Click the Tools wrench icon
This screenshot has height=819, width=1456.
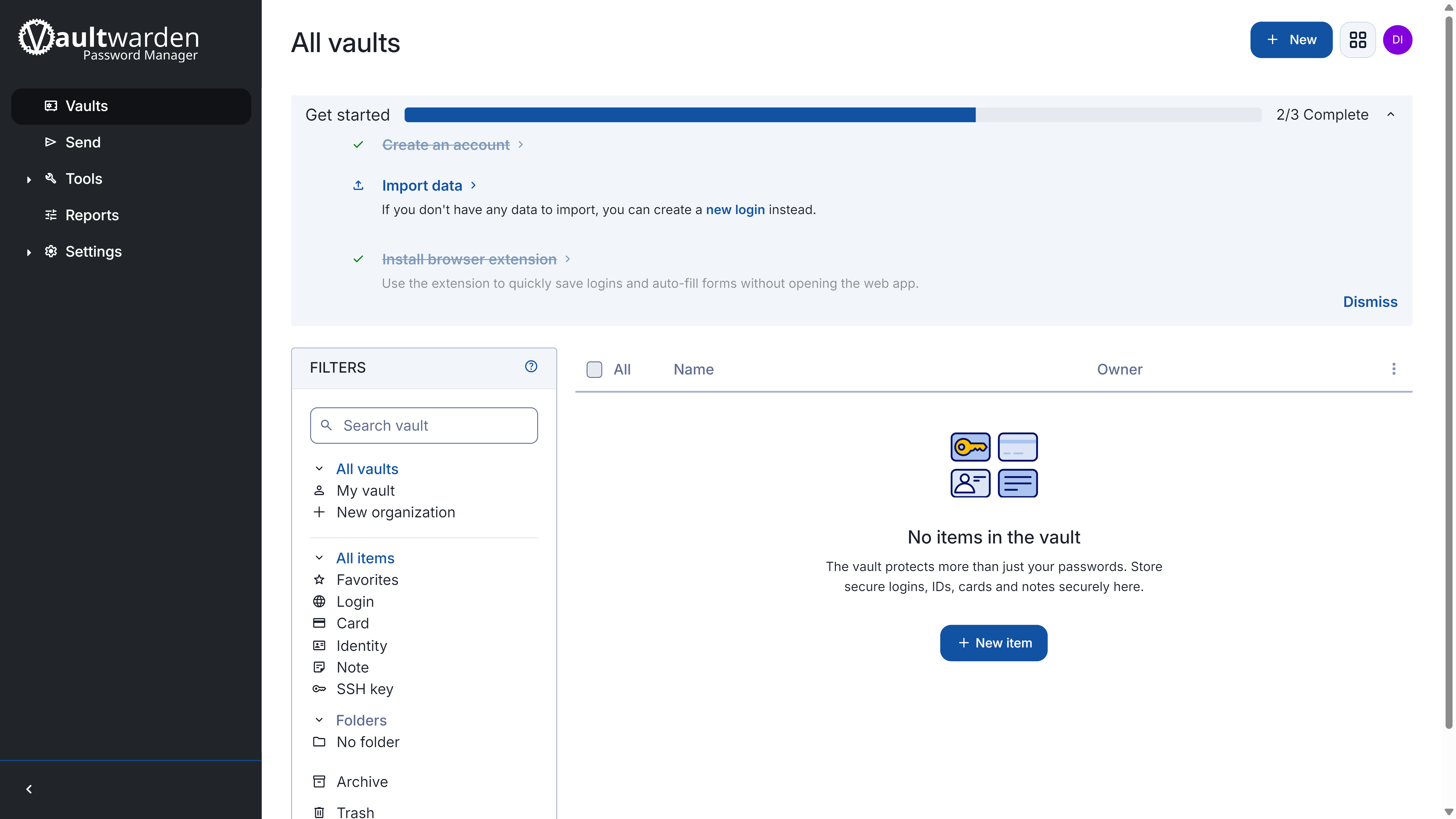coord(51,179)
